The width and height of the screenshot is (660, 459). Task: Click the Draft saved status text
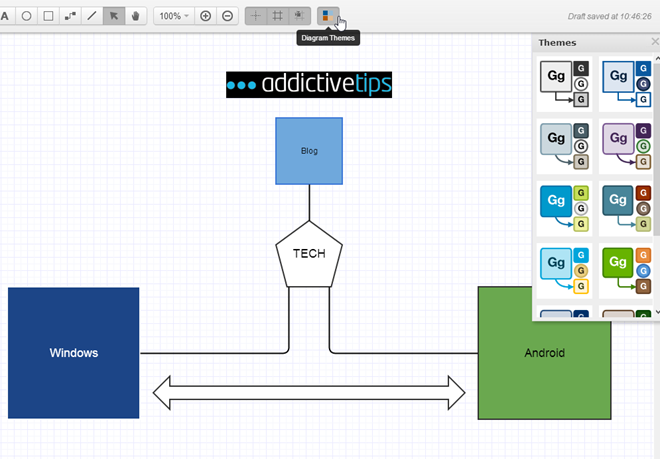[x=609, y=16]
